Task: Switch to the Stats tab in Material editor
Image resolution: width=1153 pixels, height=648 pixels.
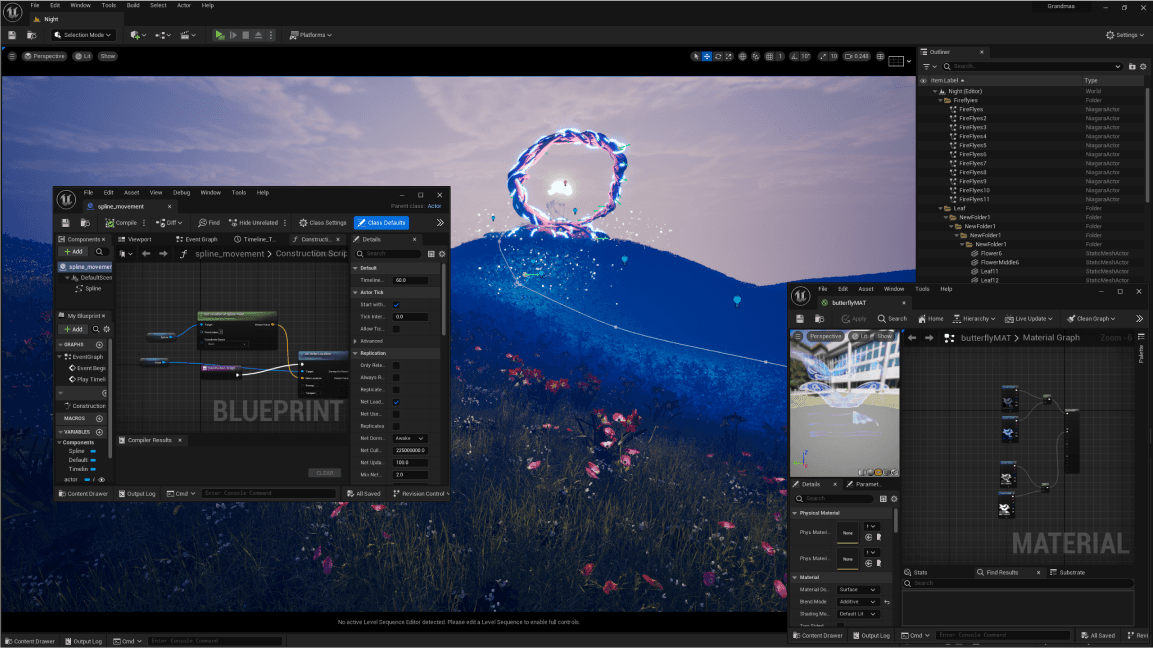Action: pos(915,572)
